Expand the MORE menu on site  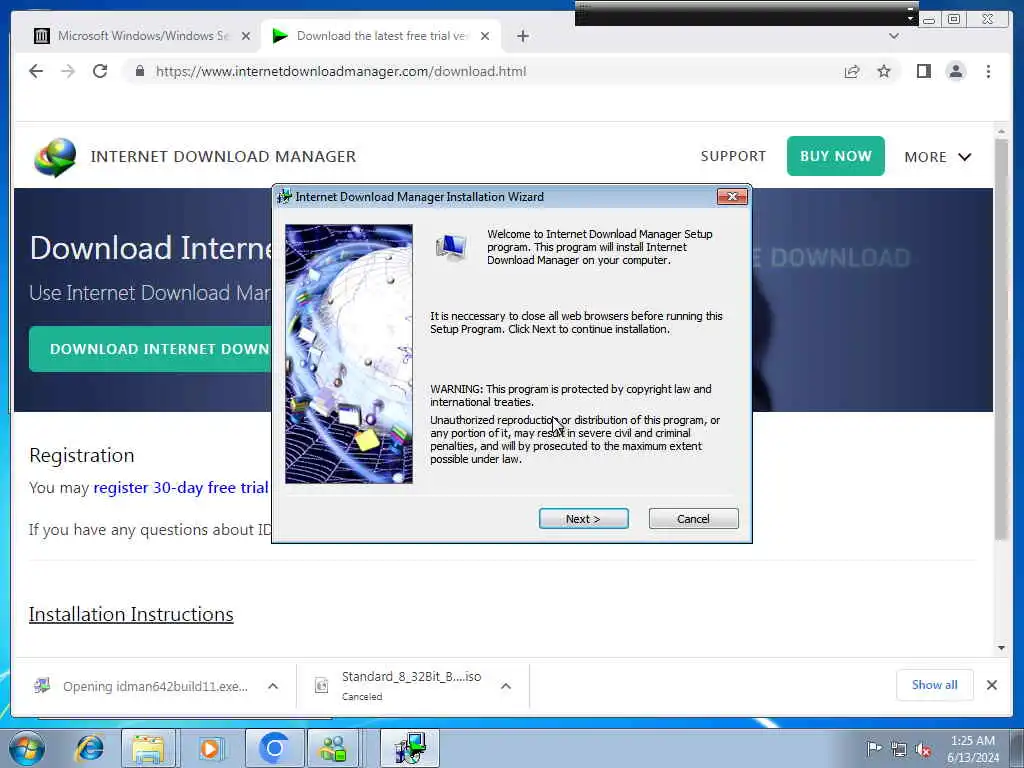938,157
